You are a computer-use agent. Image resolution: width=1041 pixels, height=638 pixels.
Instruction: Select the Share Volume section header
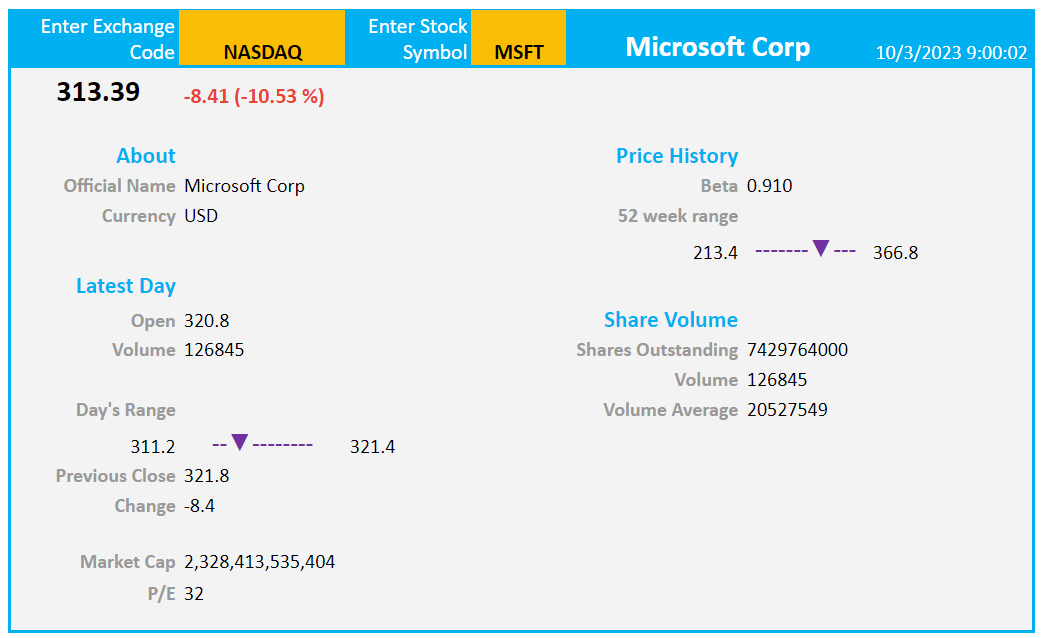[671, 319]
